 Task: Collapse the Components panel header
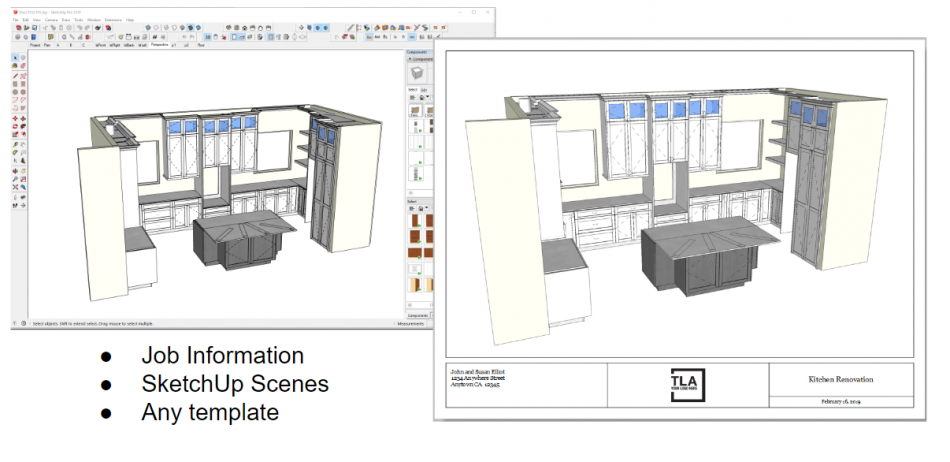418,59
